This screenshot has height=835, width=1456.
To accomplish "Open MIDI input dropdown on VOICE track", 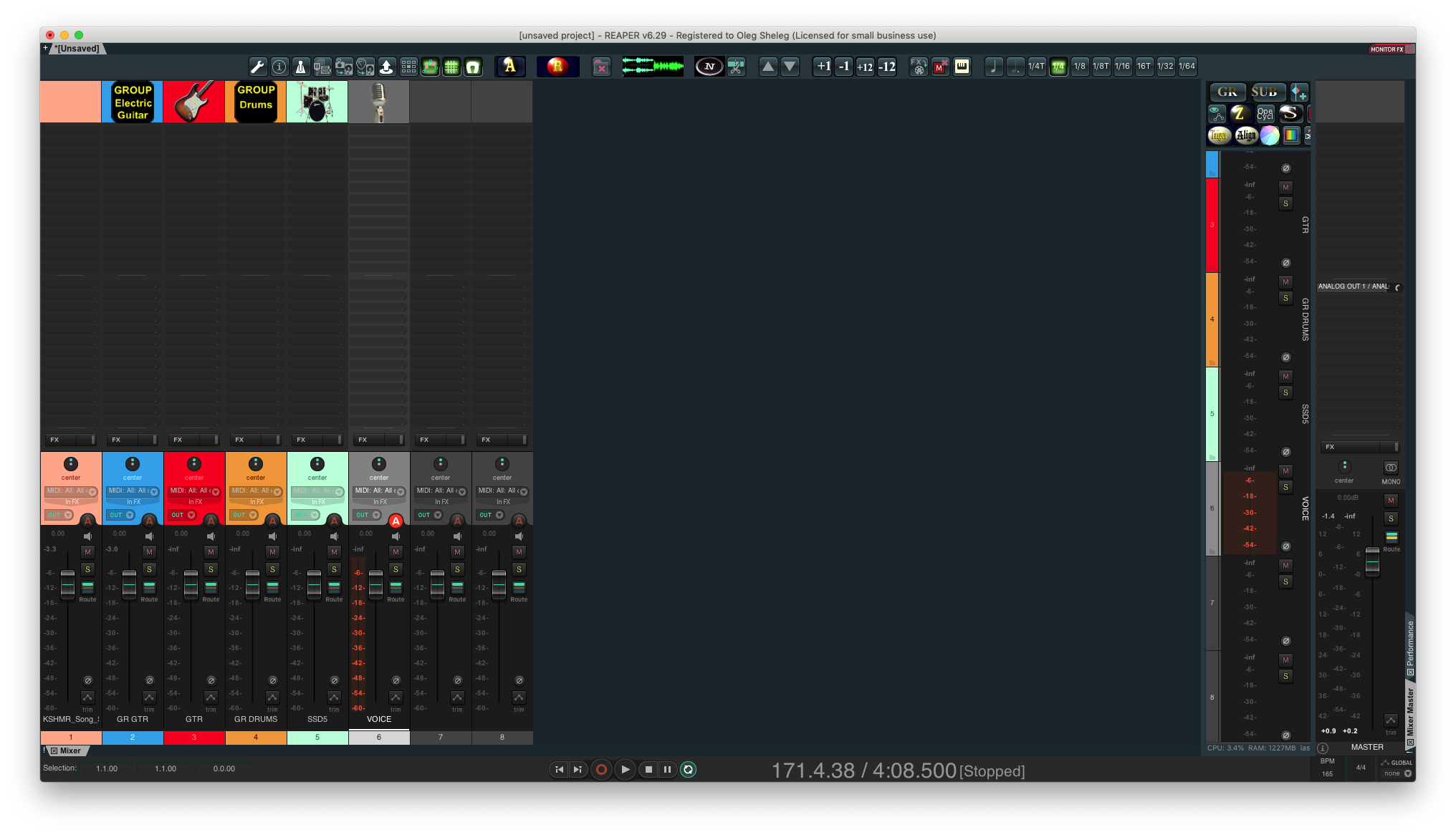I will [x=401, y=492].
